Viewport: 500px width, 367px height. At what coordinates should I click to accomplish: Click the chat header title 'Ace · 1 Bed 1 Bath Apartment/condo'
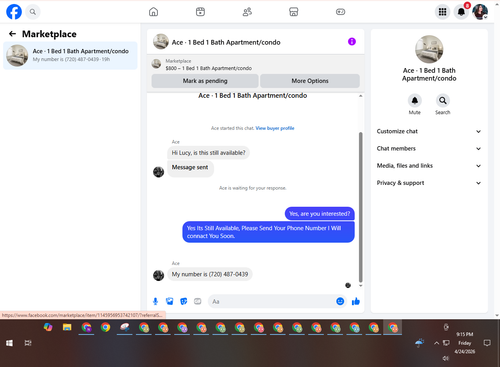(x=226, y=42)
